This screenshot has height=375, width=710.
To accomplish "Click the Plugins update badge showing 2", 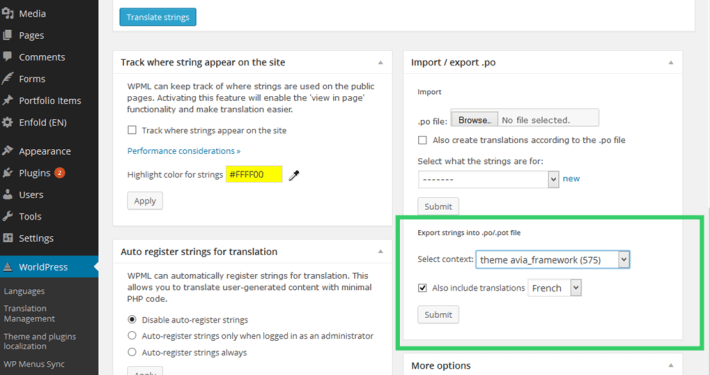I will [60, 173].
